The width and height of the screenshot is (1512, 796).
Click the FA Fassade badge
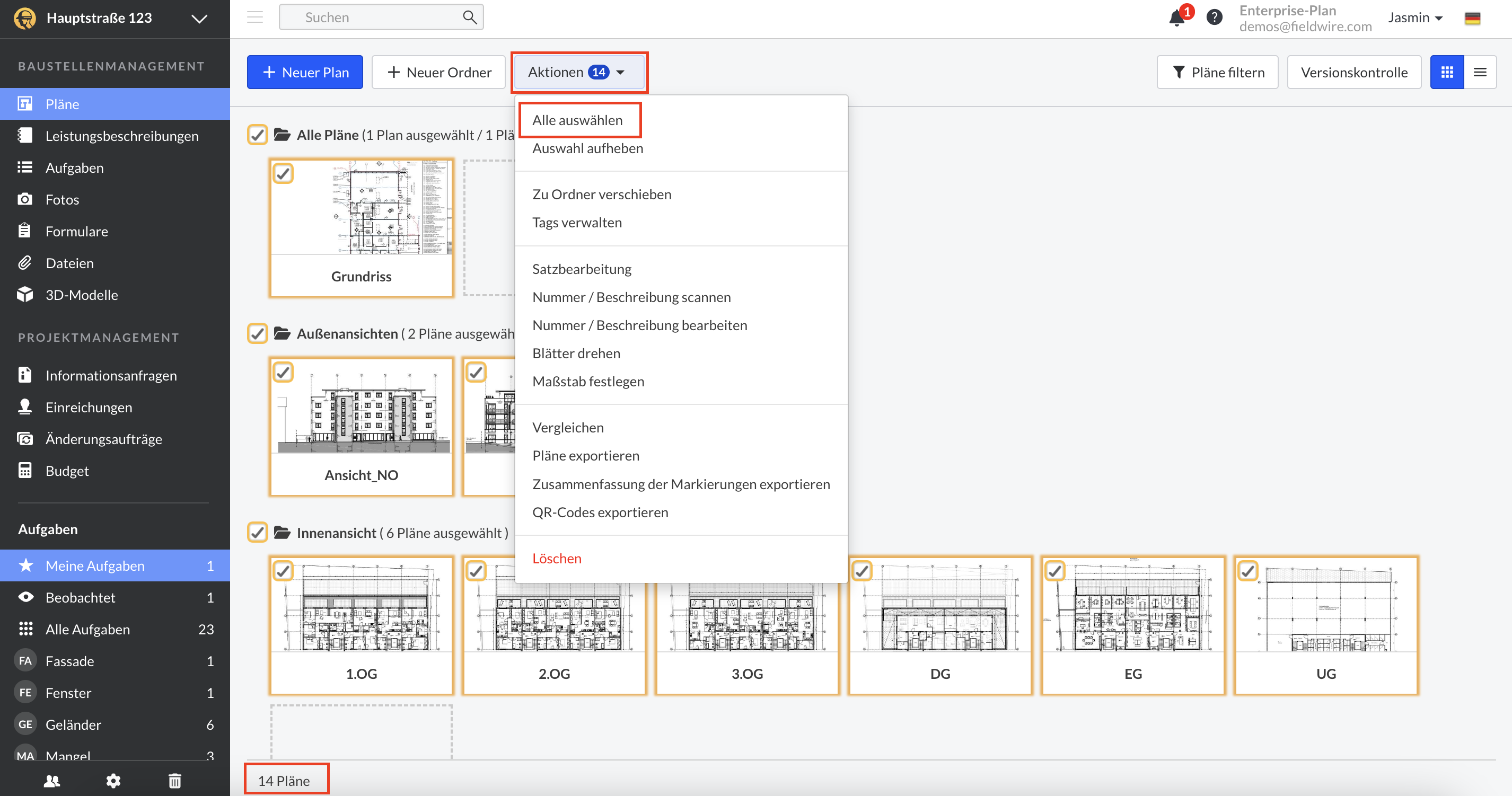click(25, 661)
